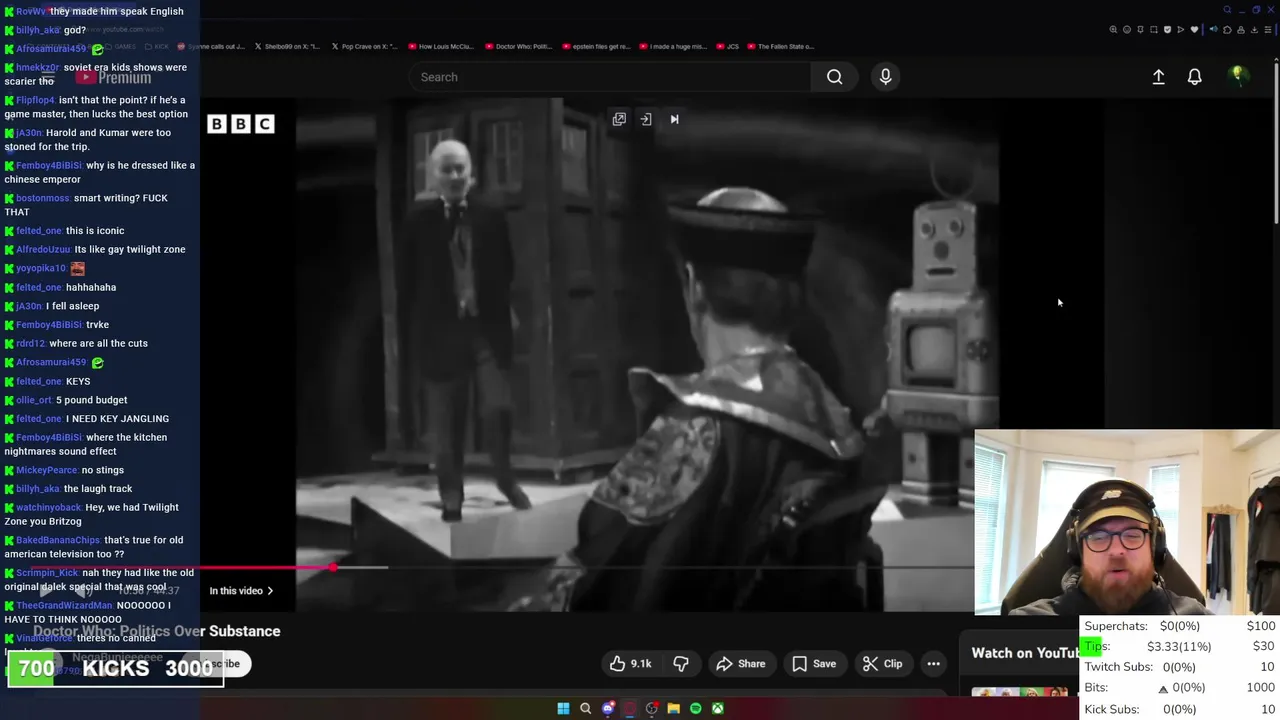Screen dimensions: 1280x720
Task: Expand the In this video chapters
Action: pyautogui.click(x=241, y=591)
